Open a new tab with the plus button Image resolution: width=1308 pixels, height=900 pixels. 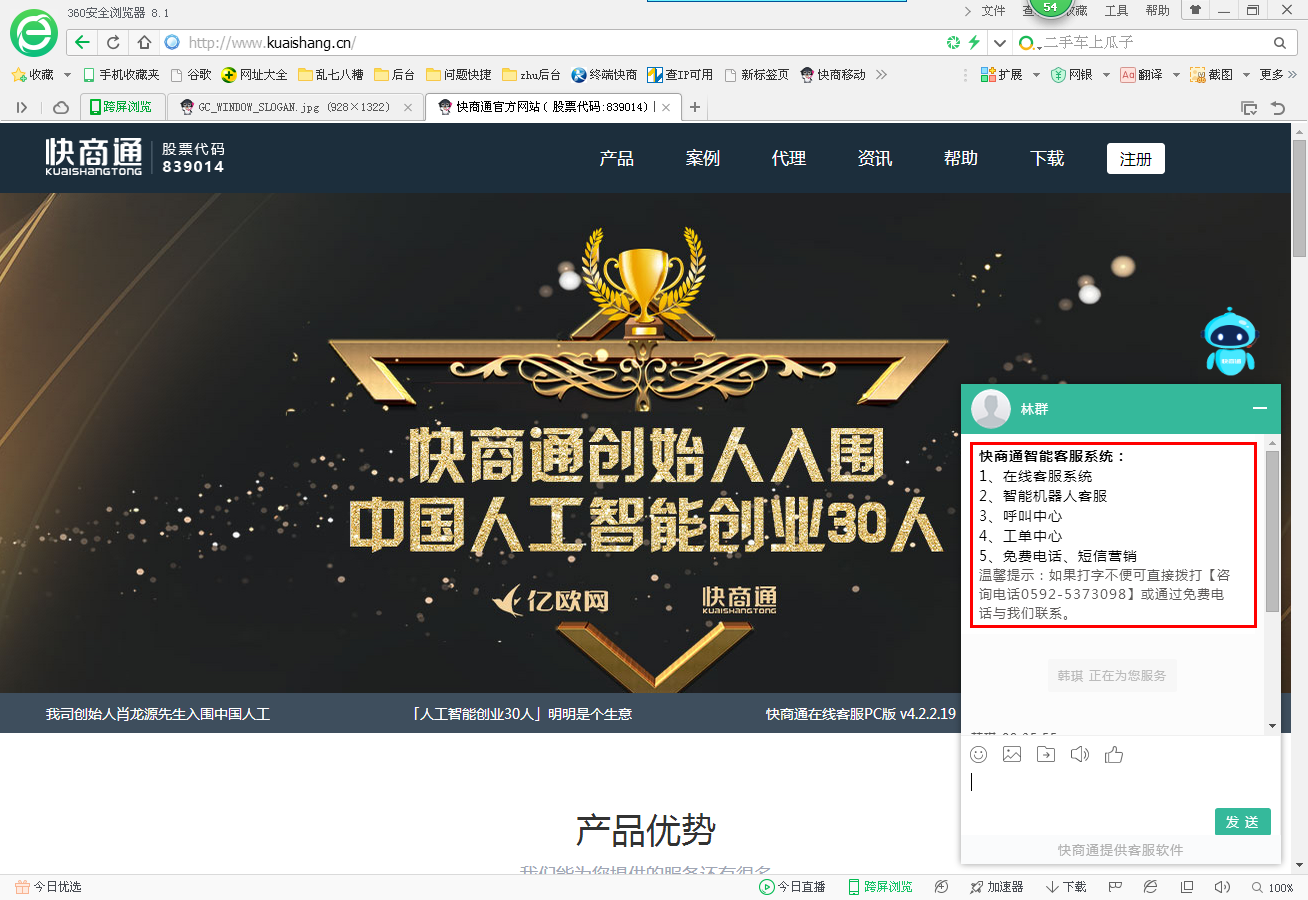(x=695, y=107)
